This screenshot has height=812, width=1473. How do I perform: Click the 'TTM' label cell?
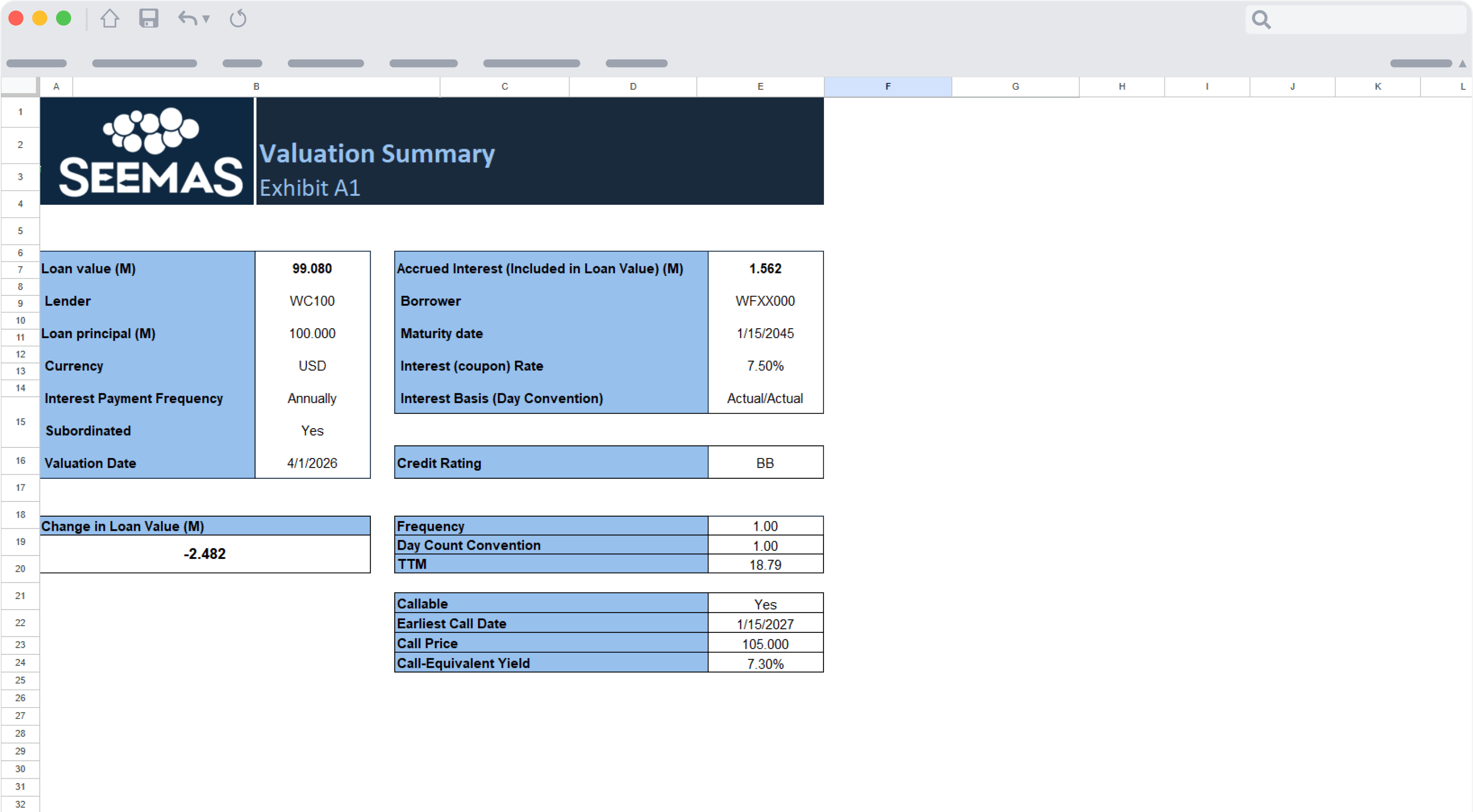(x=551, y=564)
